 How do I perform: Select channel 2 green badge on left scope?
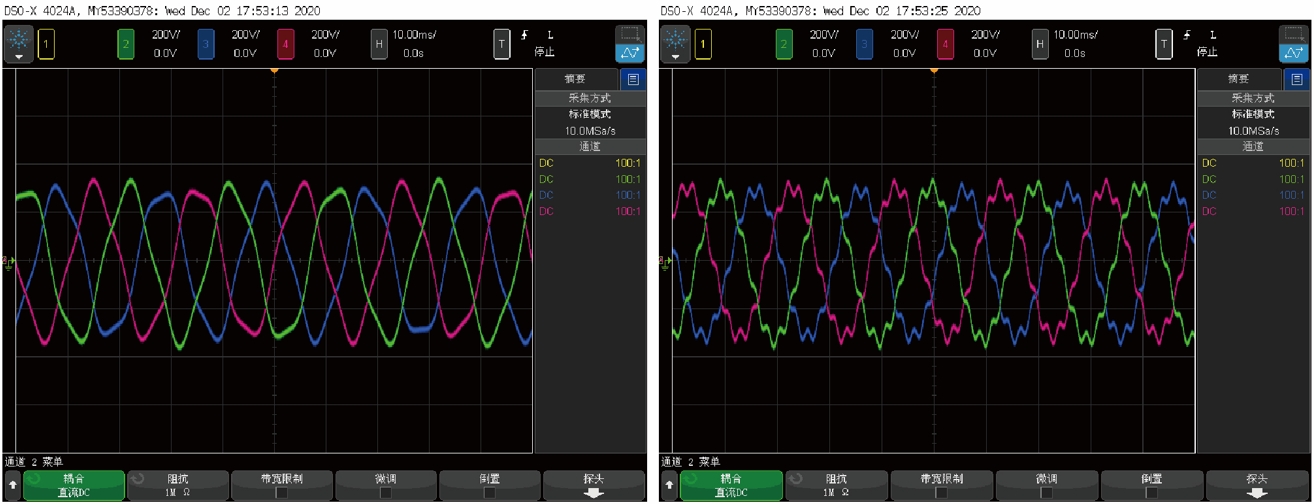126,44
